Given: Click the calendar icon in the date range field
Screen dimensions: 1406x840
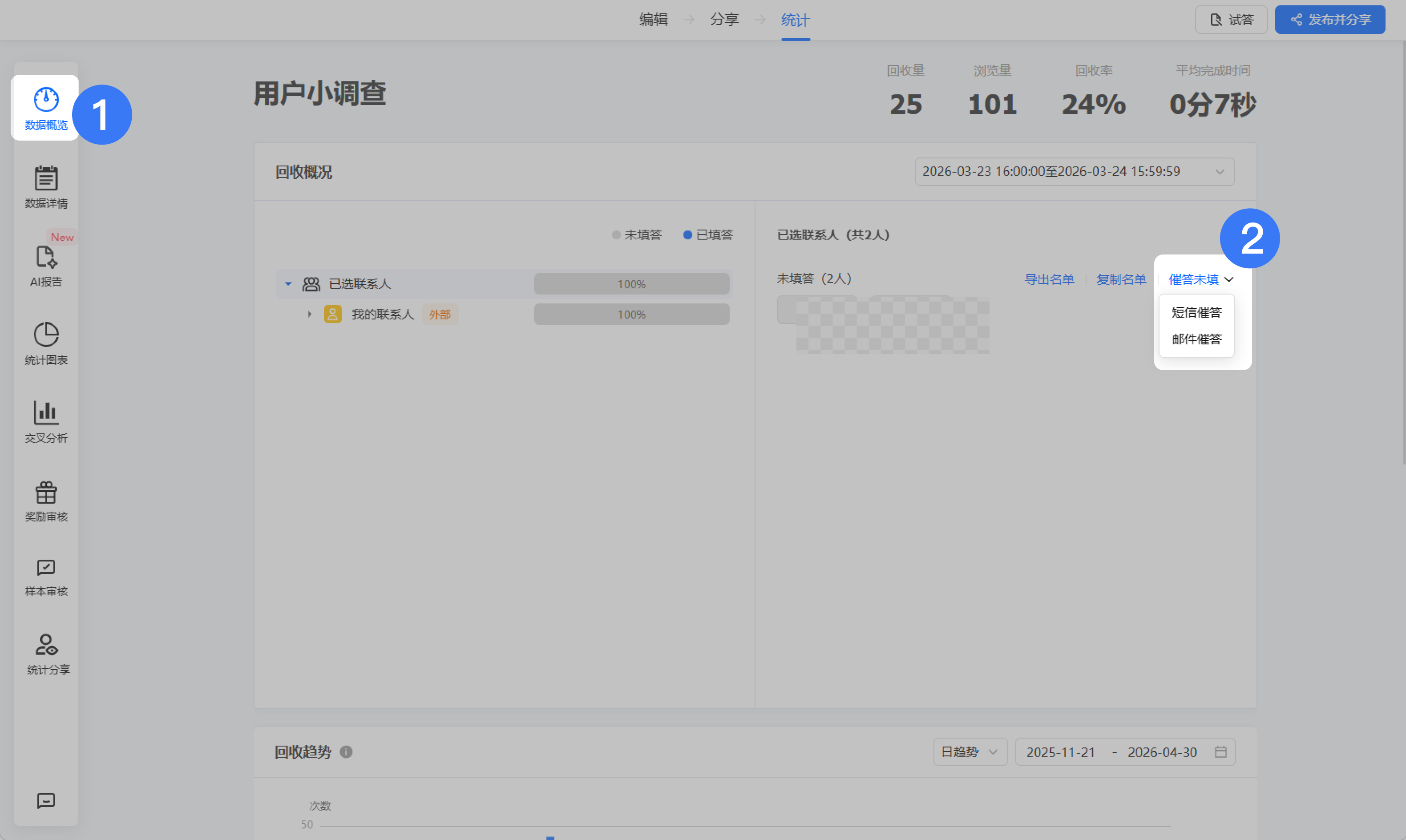Looking at the screenshot, I should (x=1221, y=752).
